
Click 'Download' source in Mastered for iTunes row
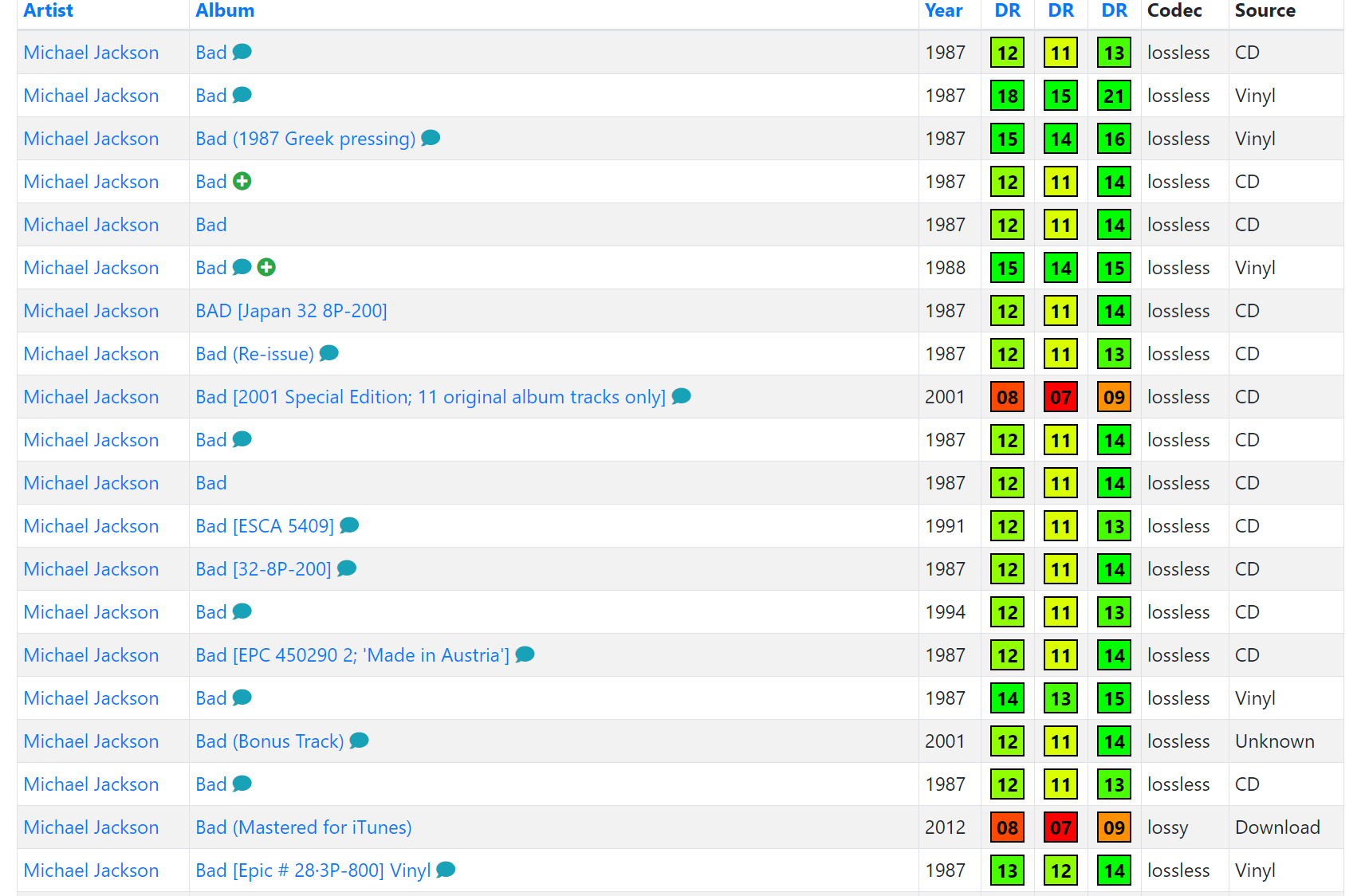pyautogui.click(x=1278, y=827)
